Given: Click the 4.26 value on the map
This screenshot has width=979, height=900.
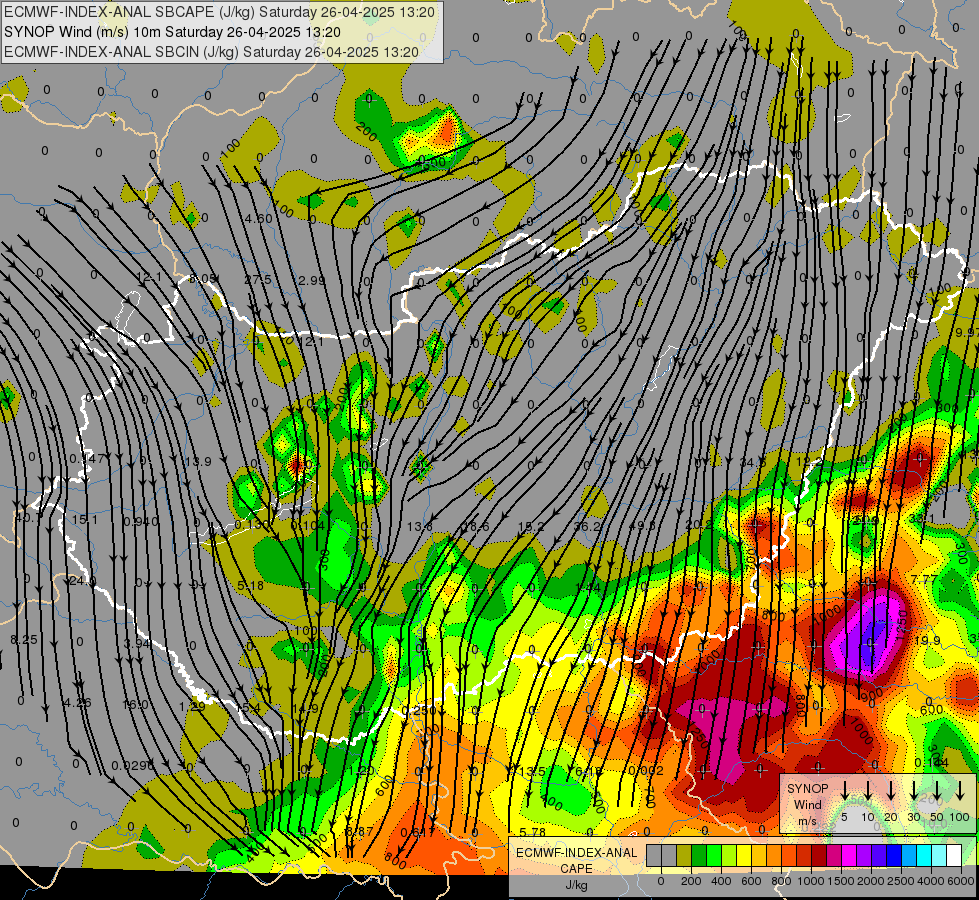Looking at the screenshot, I should 77,703.
